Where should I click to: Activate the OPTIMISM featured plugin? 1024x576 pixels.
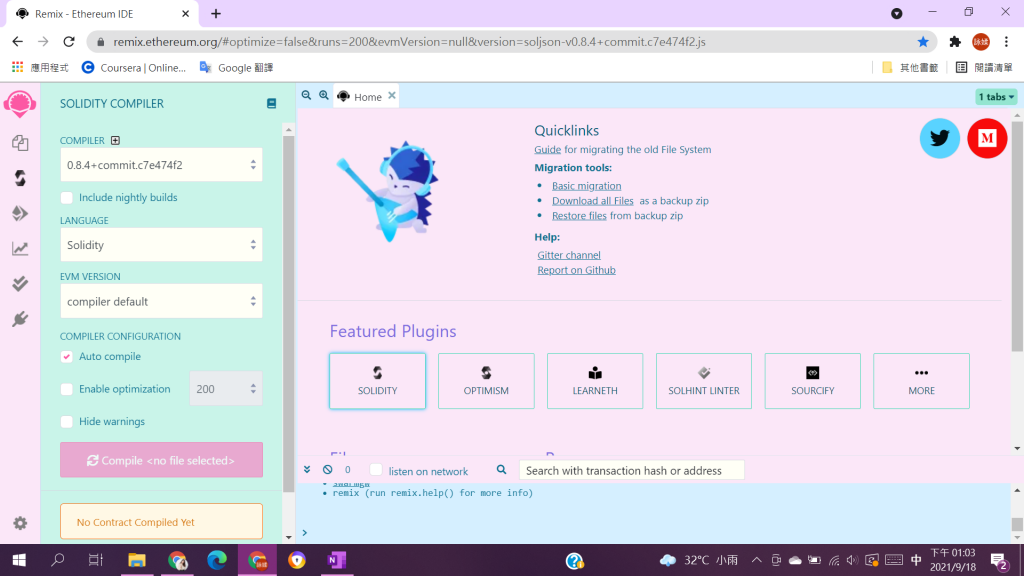tap(486, 381)
